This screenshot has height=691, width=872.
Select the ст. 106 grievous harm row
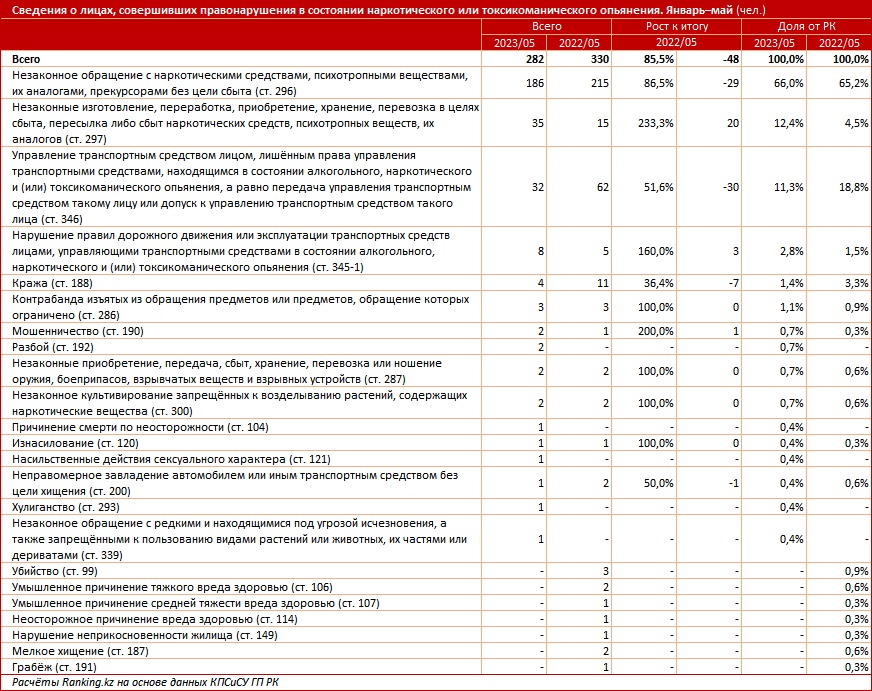172,587
